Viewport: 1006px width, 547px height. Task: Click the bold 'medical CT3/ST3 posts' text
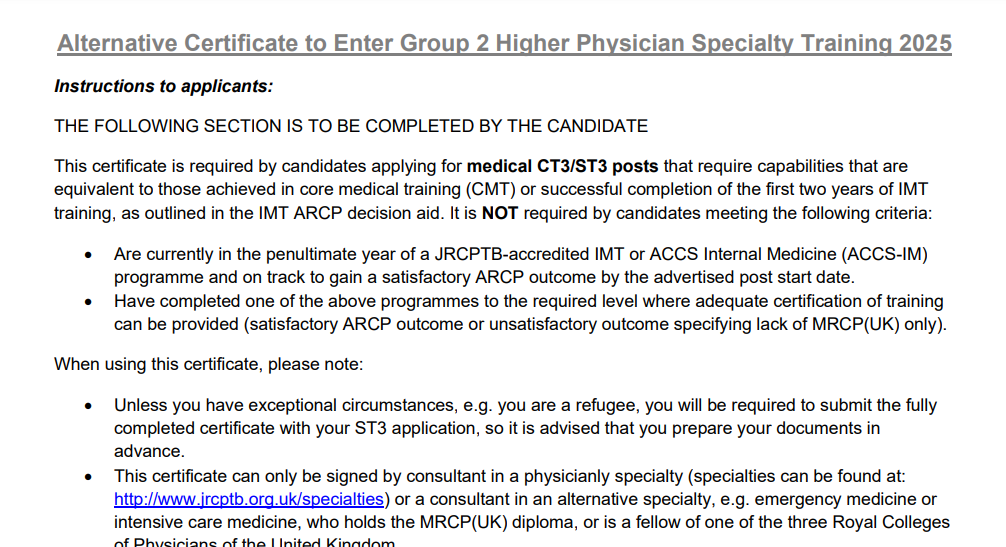tap(562, 166)
